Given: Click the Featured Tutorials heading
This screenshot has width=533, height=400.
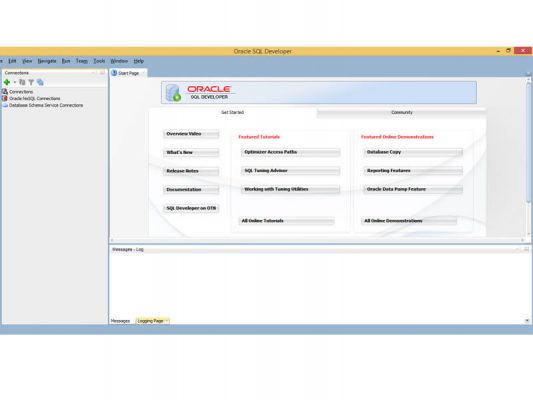Looking at the screenshot, I should tap(259, 137).
